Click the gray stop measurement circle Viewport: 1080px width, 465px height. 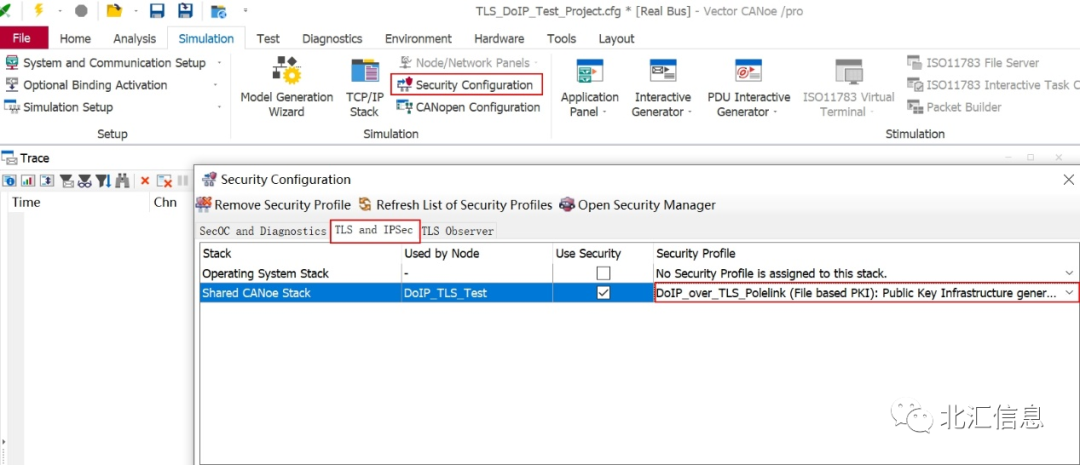pyautogui.click(x=81, y=10)
